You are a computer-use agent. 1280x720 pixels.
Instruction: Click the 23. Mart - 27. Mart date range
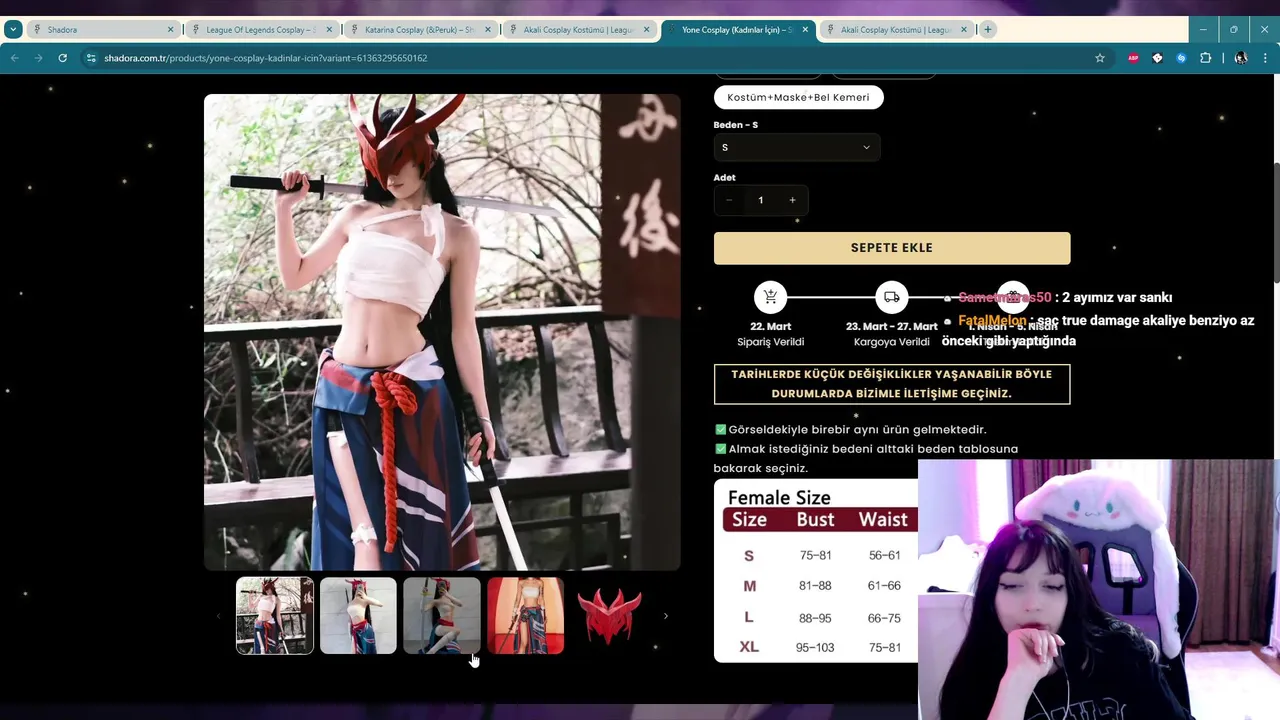(891, 326)
